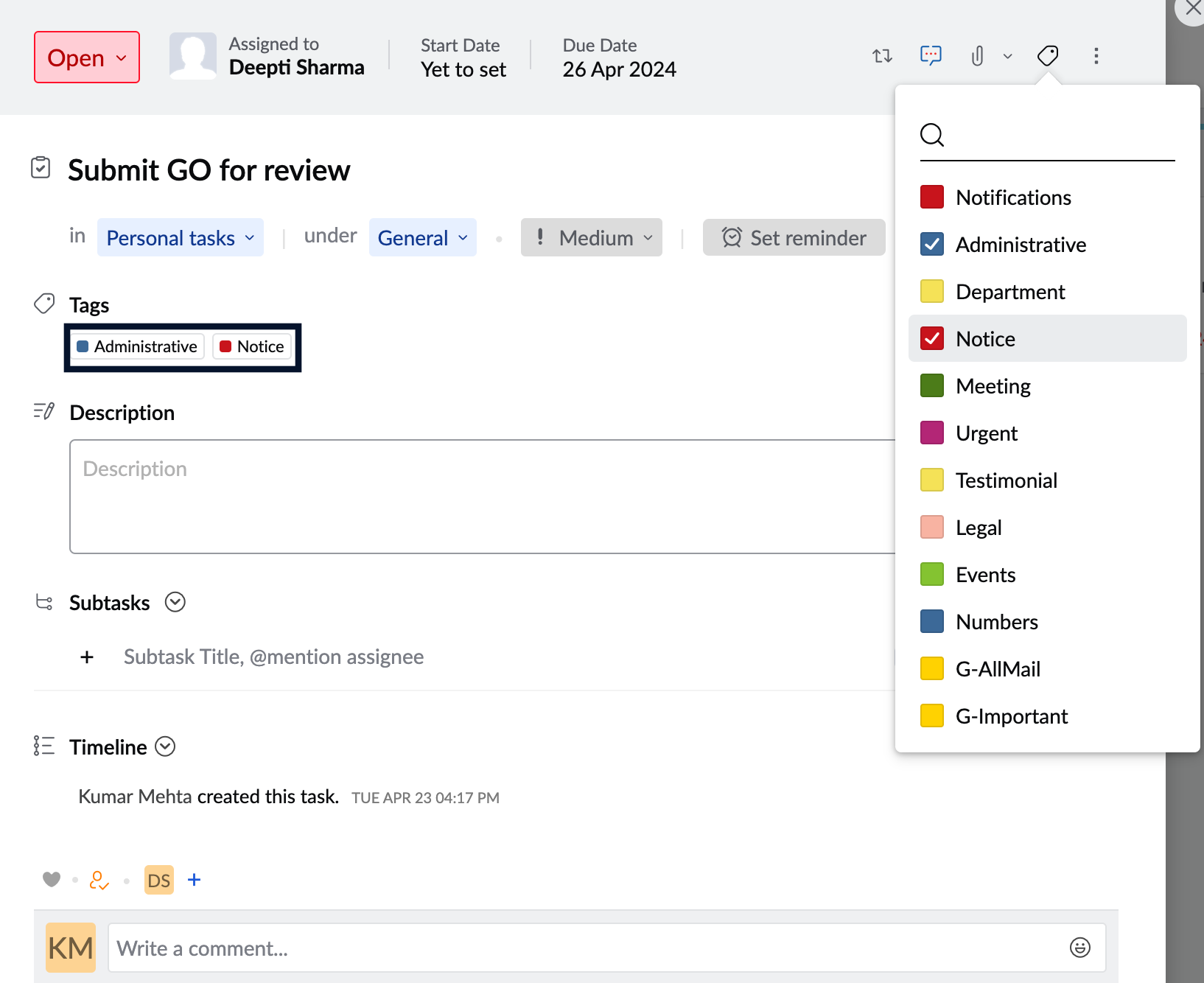Open the emoji picker smiley icon
This screenshot has height=983, width=1204.
coord(1080,948)
